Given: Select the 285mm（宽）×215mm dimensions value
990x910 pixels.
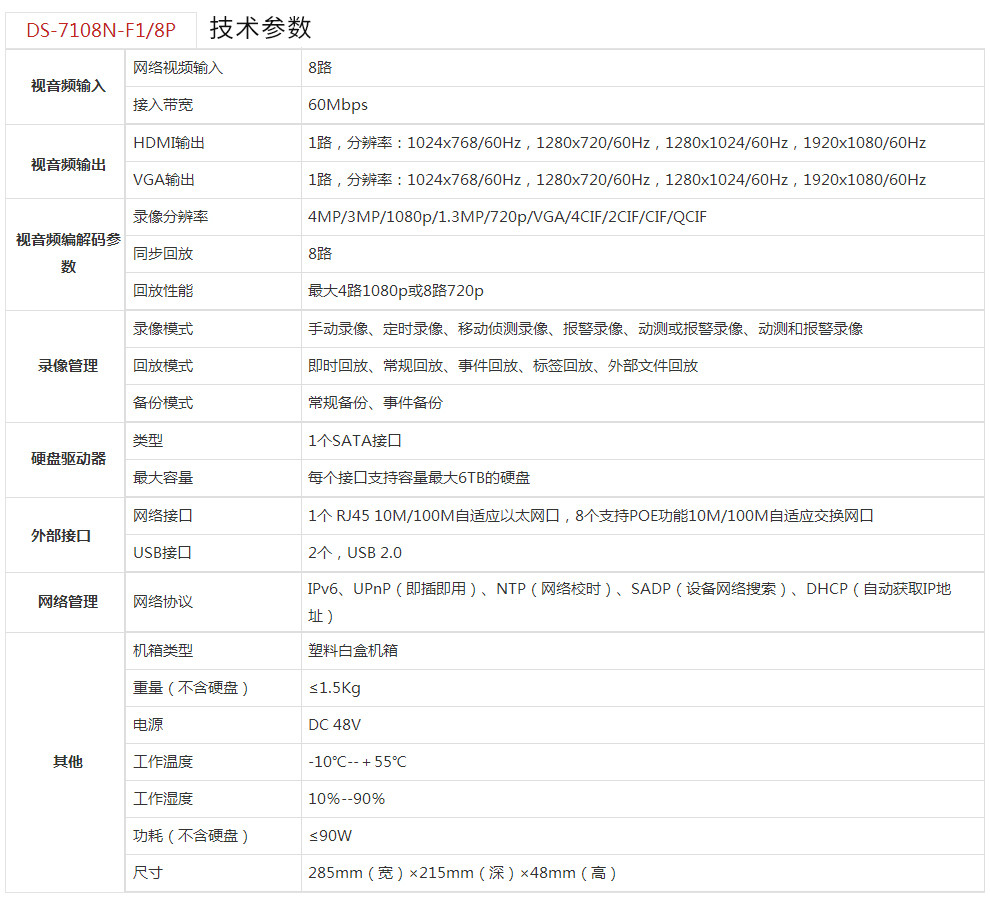Looking at the screenshot, I should pos(463,873).
